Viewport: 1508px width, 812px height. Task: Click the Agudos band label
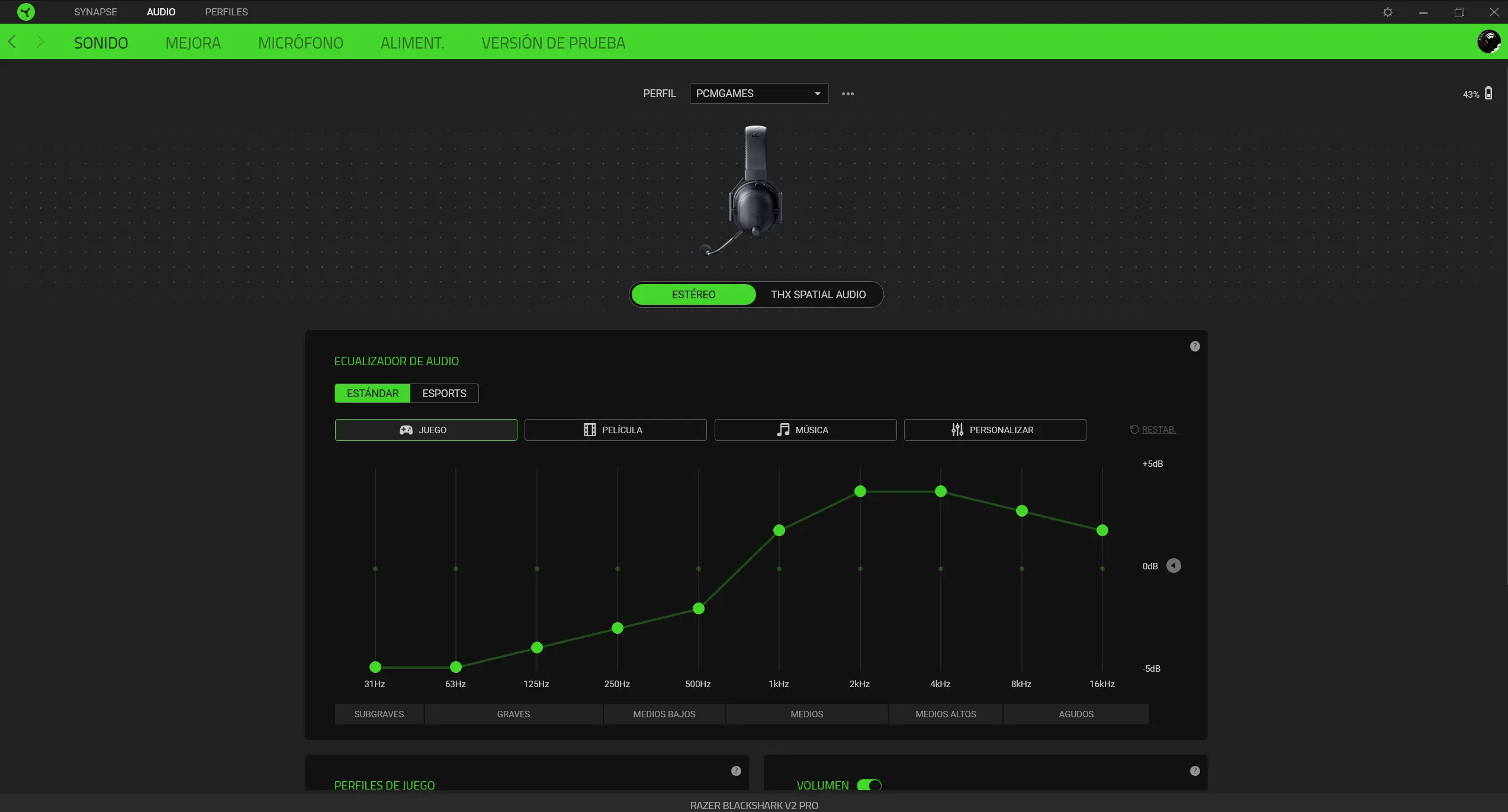[1076, 714]
